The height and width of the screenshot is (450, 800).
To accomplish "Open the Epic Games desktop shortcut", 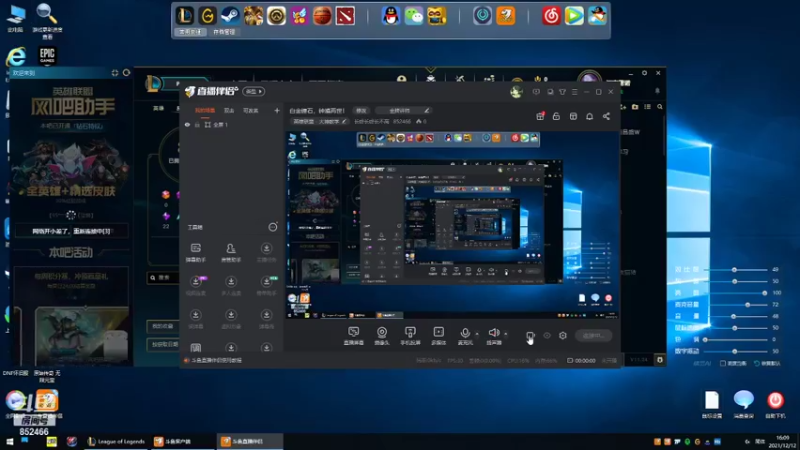I will (x=47, y=55).
